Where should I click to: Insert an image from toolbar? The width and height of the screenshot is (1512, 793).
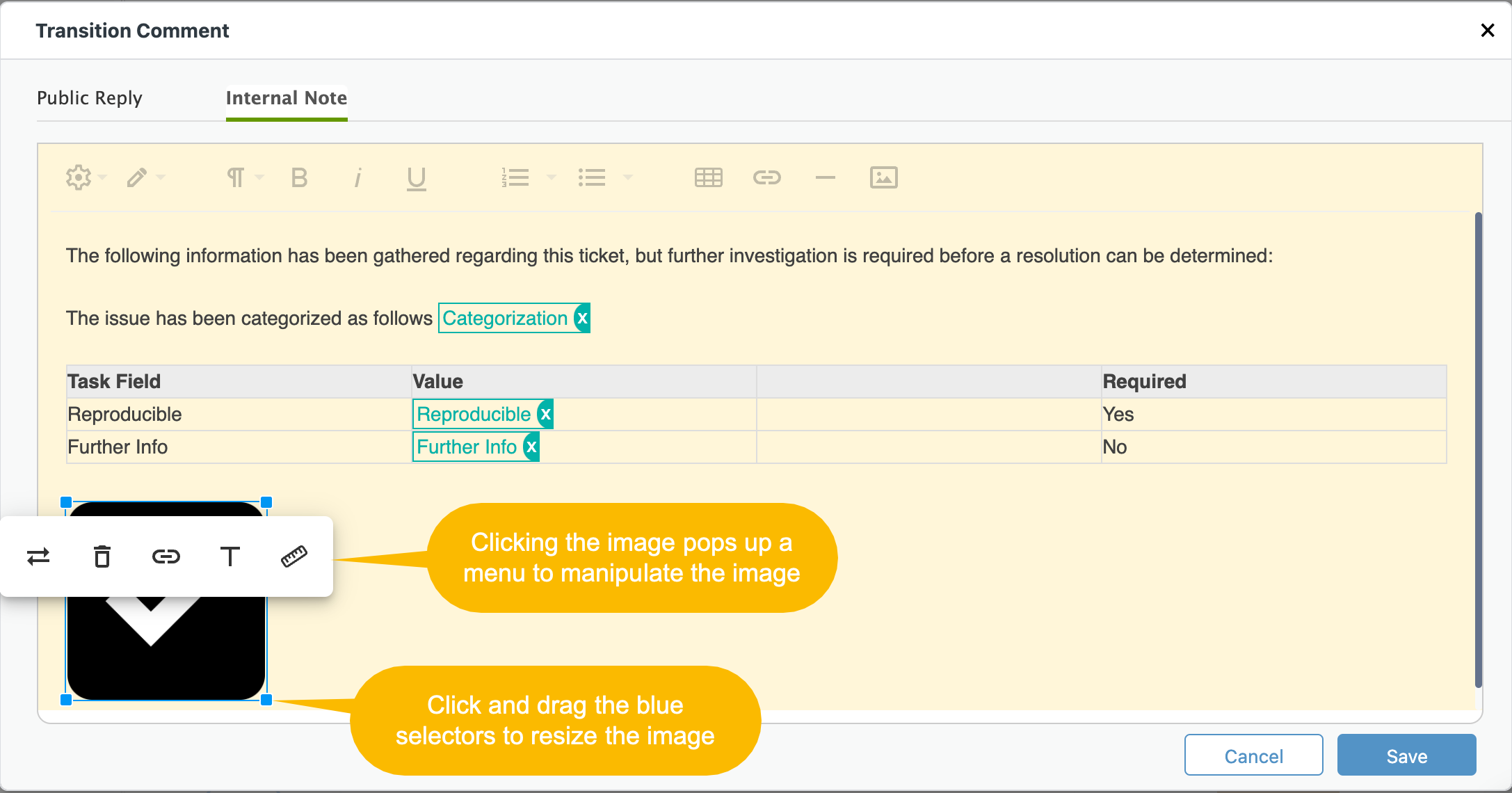[884, 177]
